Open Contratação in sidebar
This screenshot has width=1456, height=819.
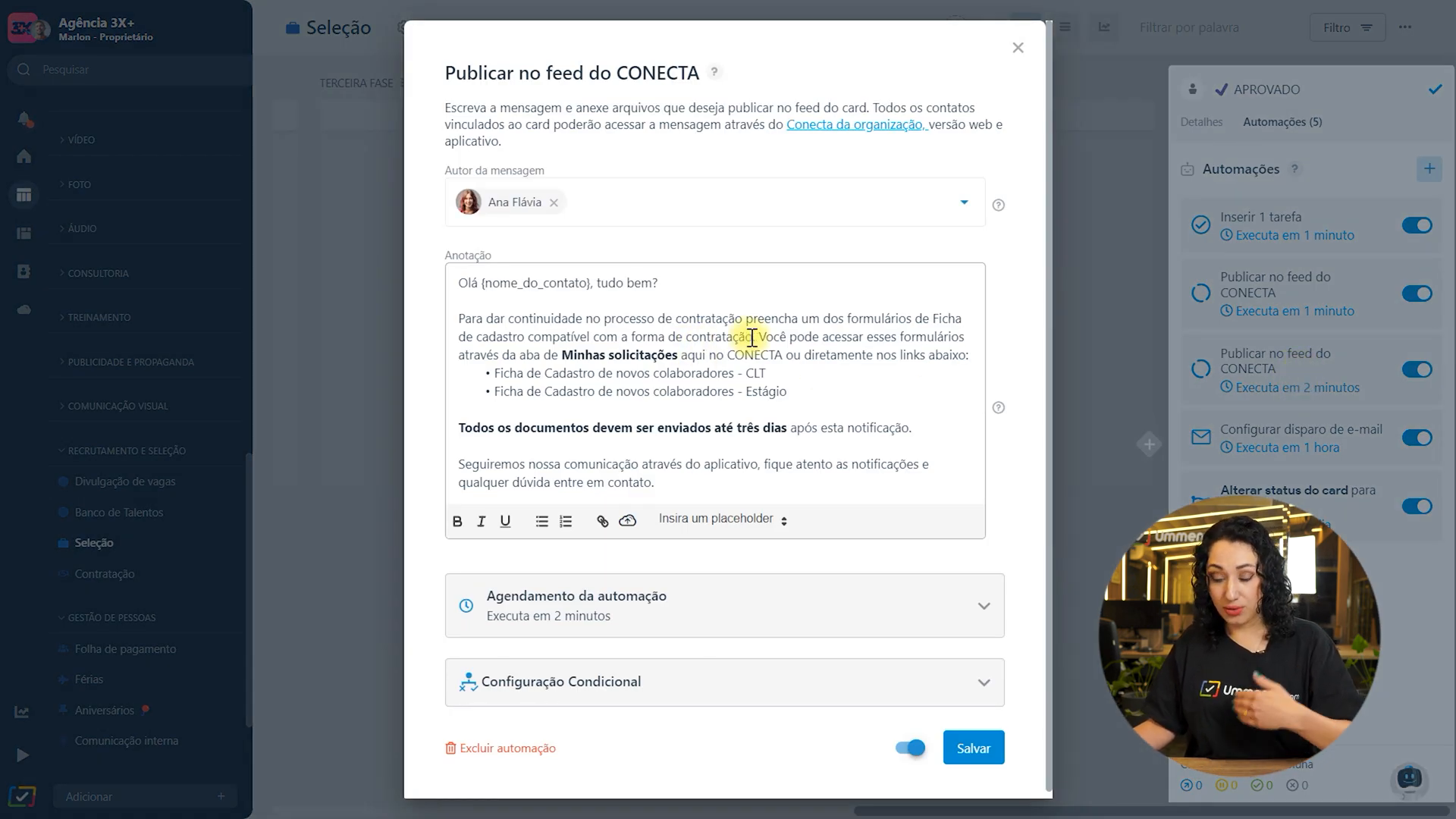click(x=105, y=574)
